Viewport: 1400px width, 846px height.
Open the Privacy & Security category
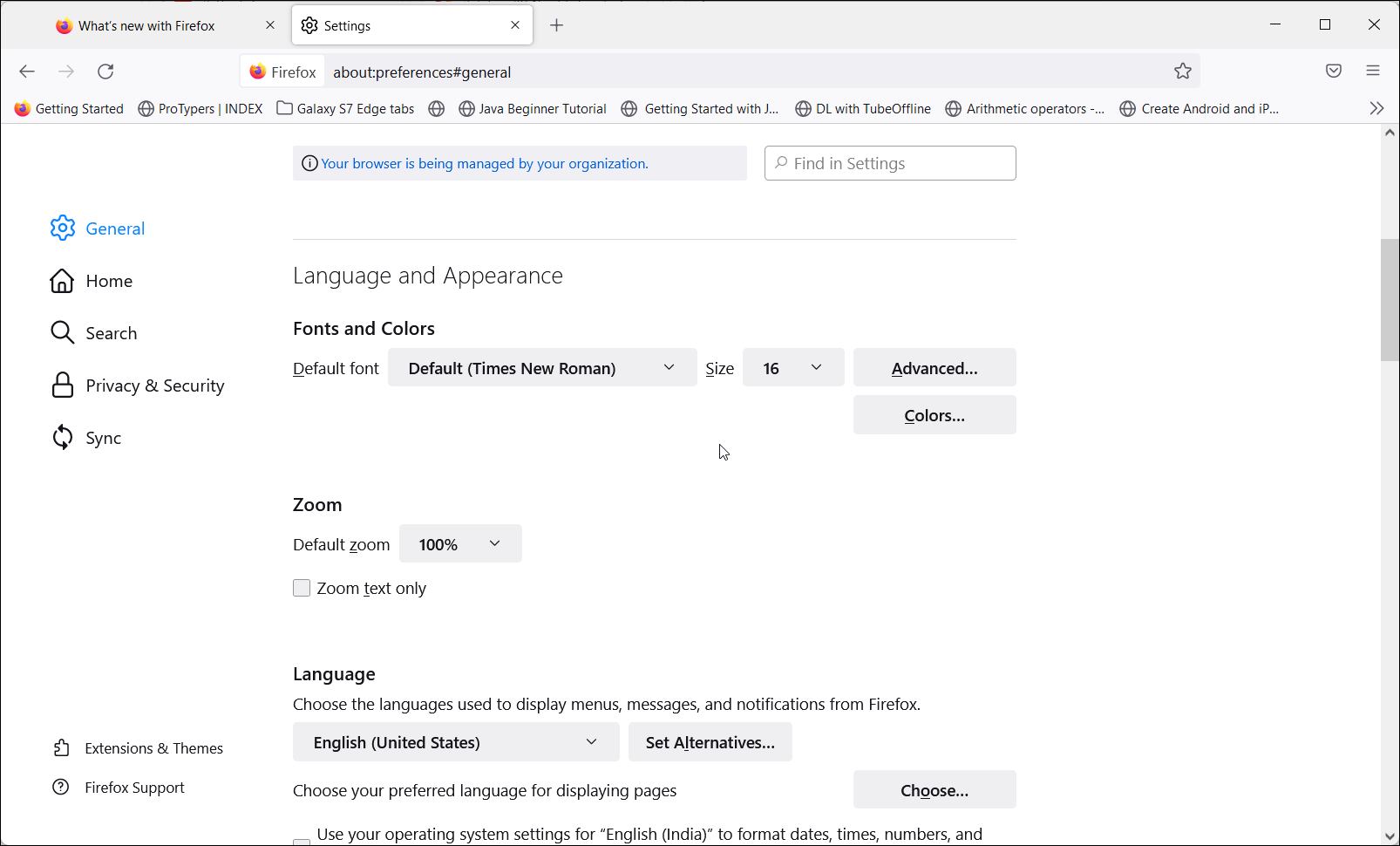[x=154, y=385]
